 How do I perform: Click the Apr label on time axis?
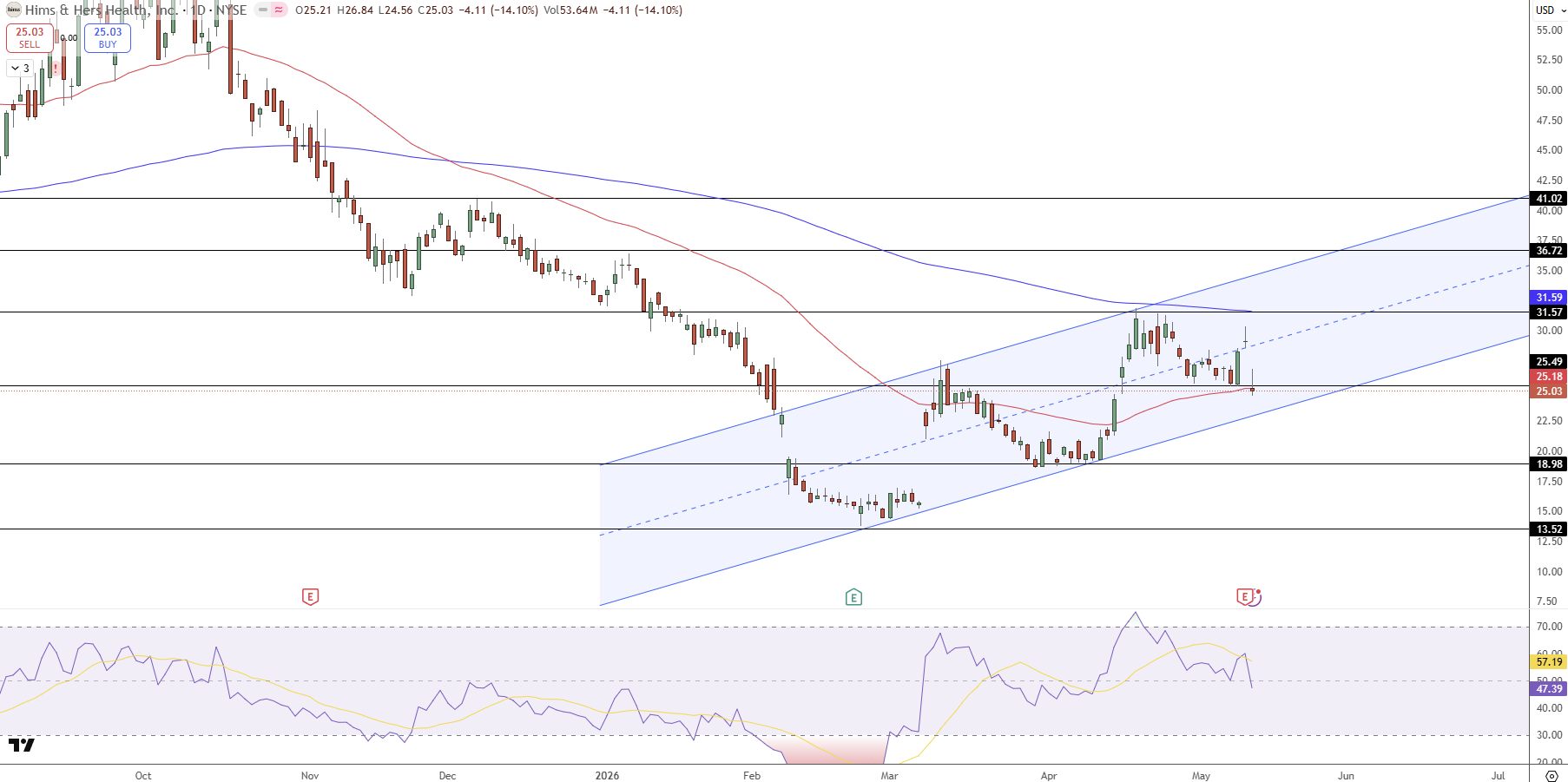(1049, 776)
